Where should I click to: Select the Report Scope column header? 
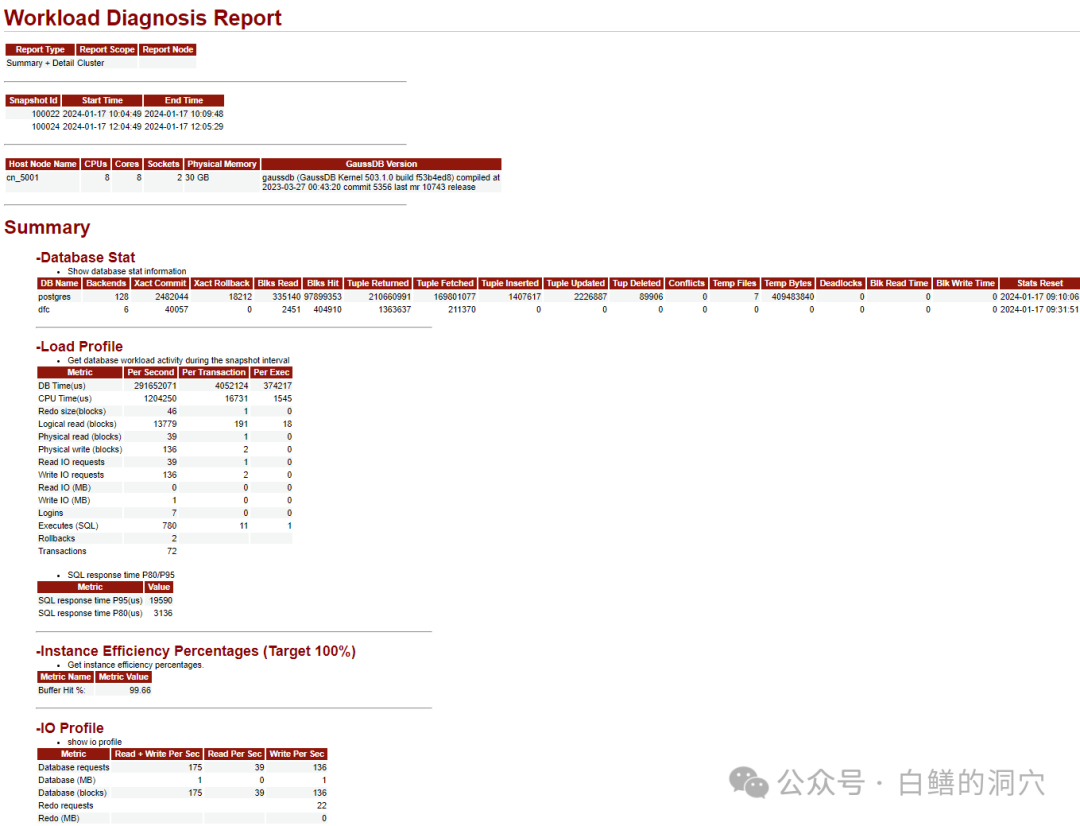pos(107,50)
